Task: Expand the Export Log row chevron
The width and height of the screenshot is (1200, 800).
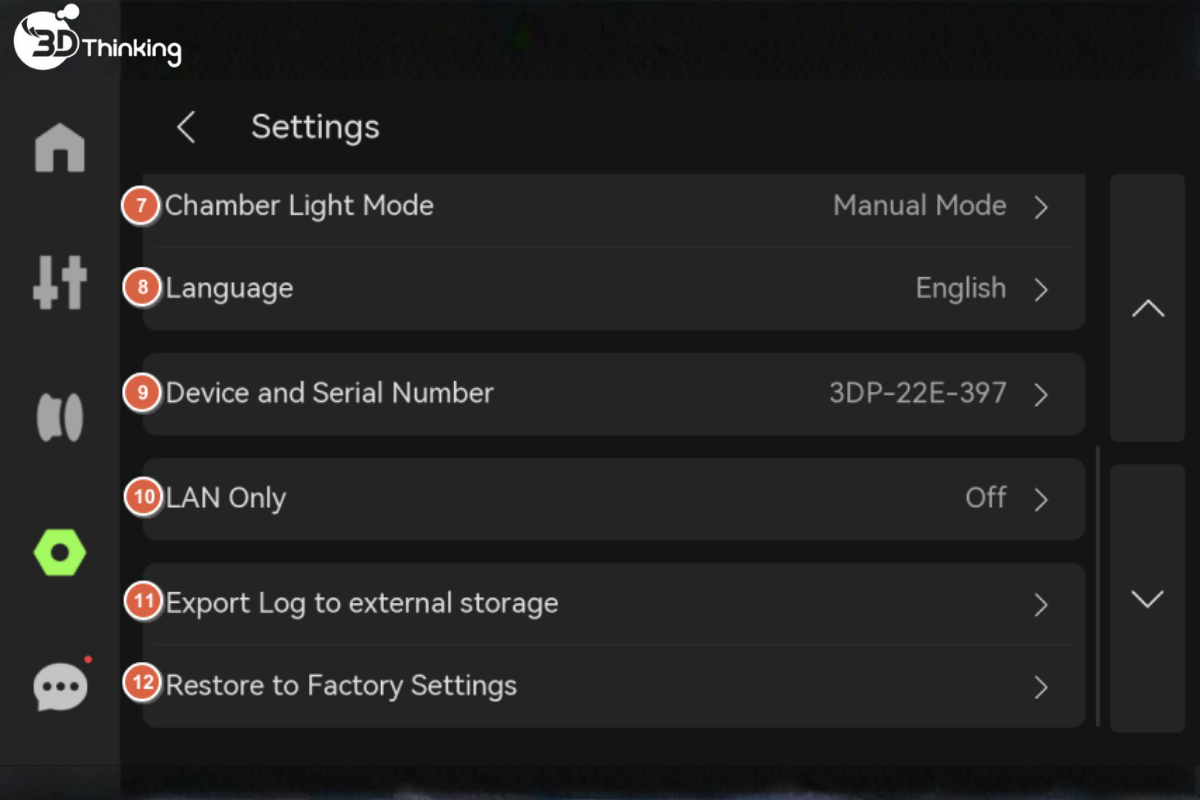Action: coord(1041,605)
